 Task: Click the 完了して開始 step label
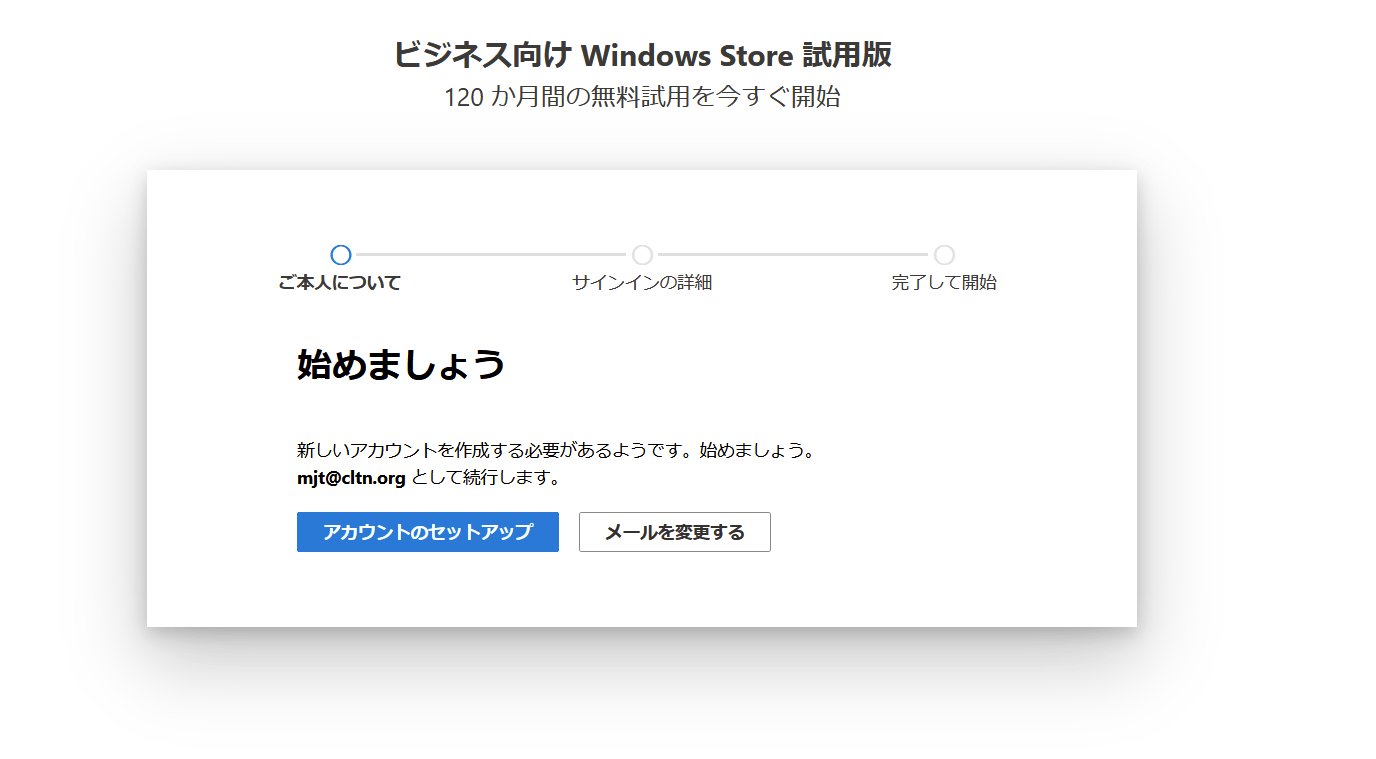944,283
